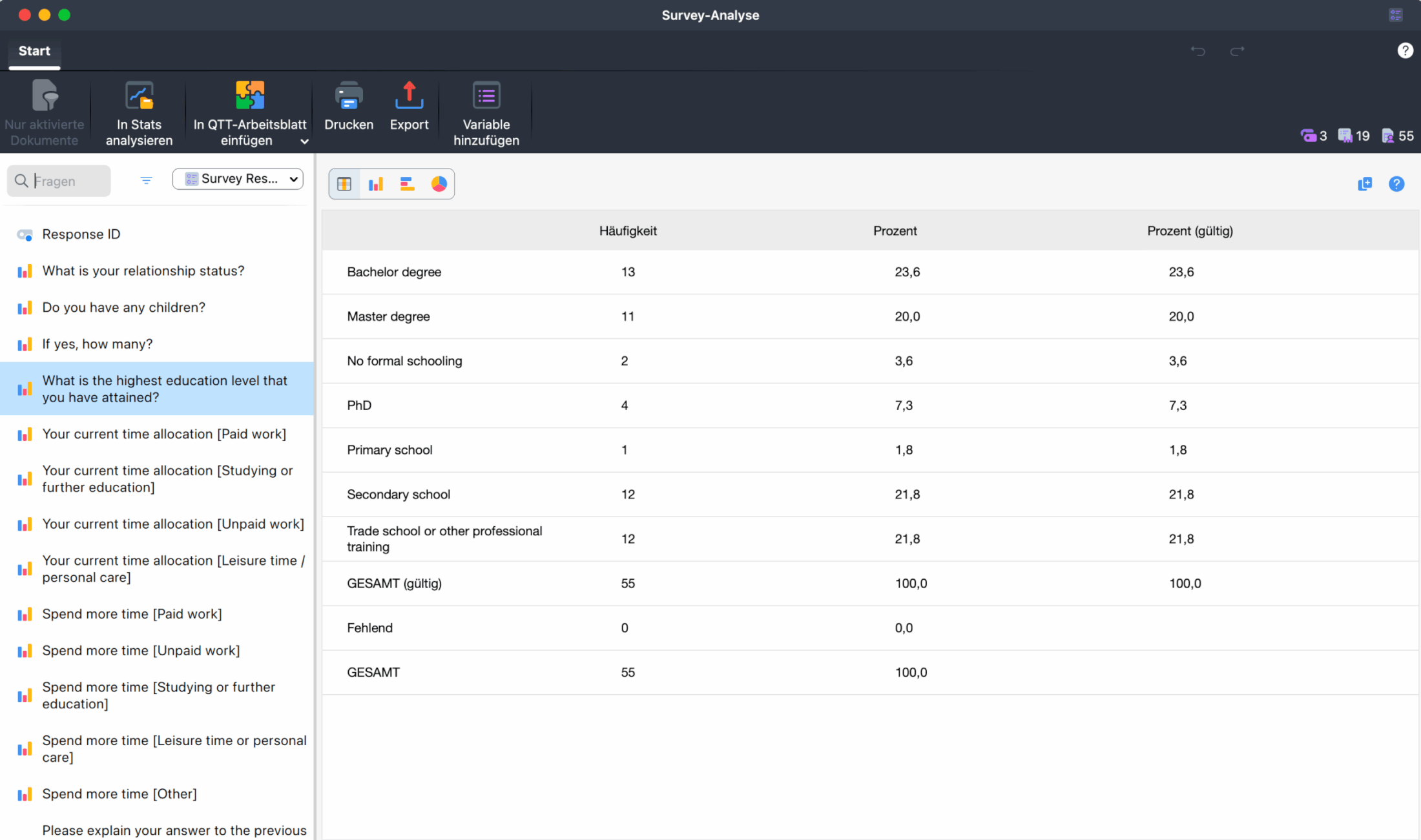The height and width of the screenshot is (840, 1421).
Task: Click the Drucken printer icon
Action: 348,97
